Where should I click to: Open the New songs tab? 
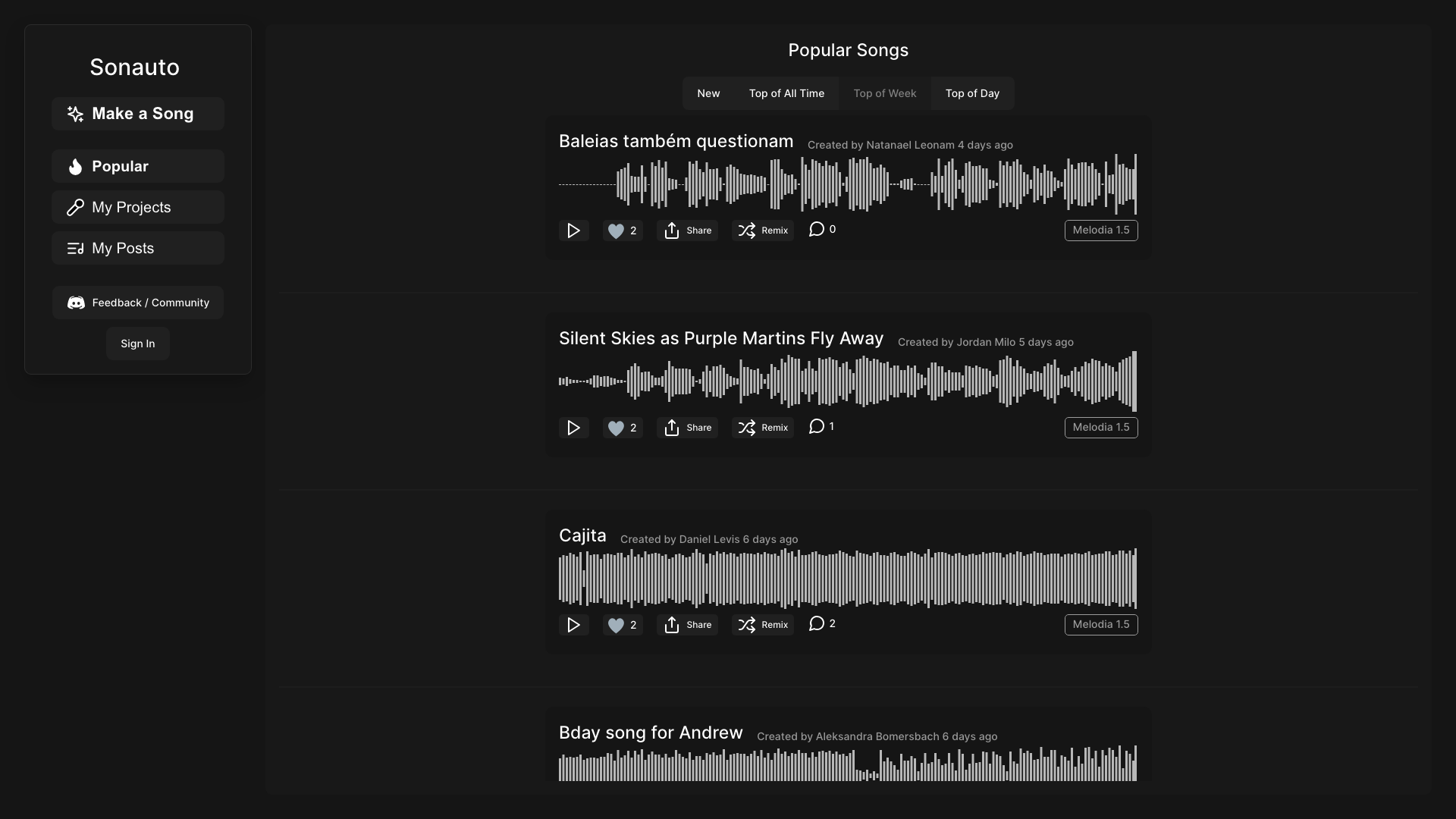tap(708, 93)
